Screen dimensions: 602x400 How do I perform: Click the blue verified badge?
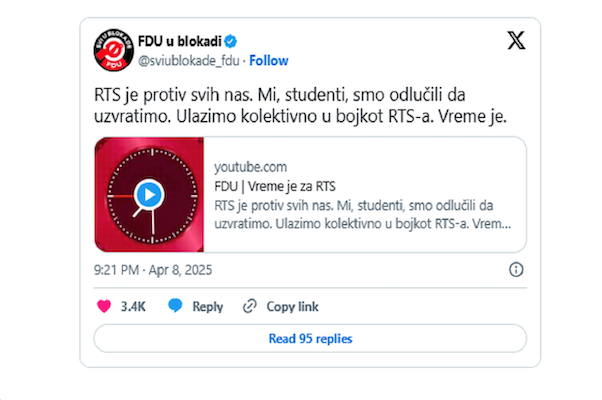(x=229, y=42)
